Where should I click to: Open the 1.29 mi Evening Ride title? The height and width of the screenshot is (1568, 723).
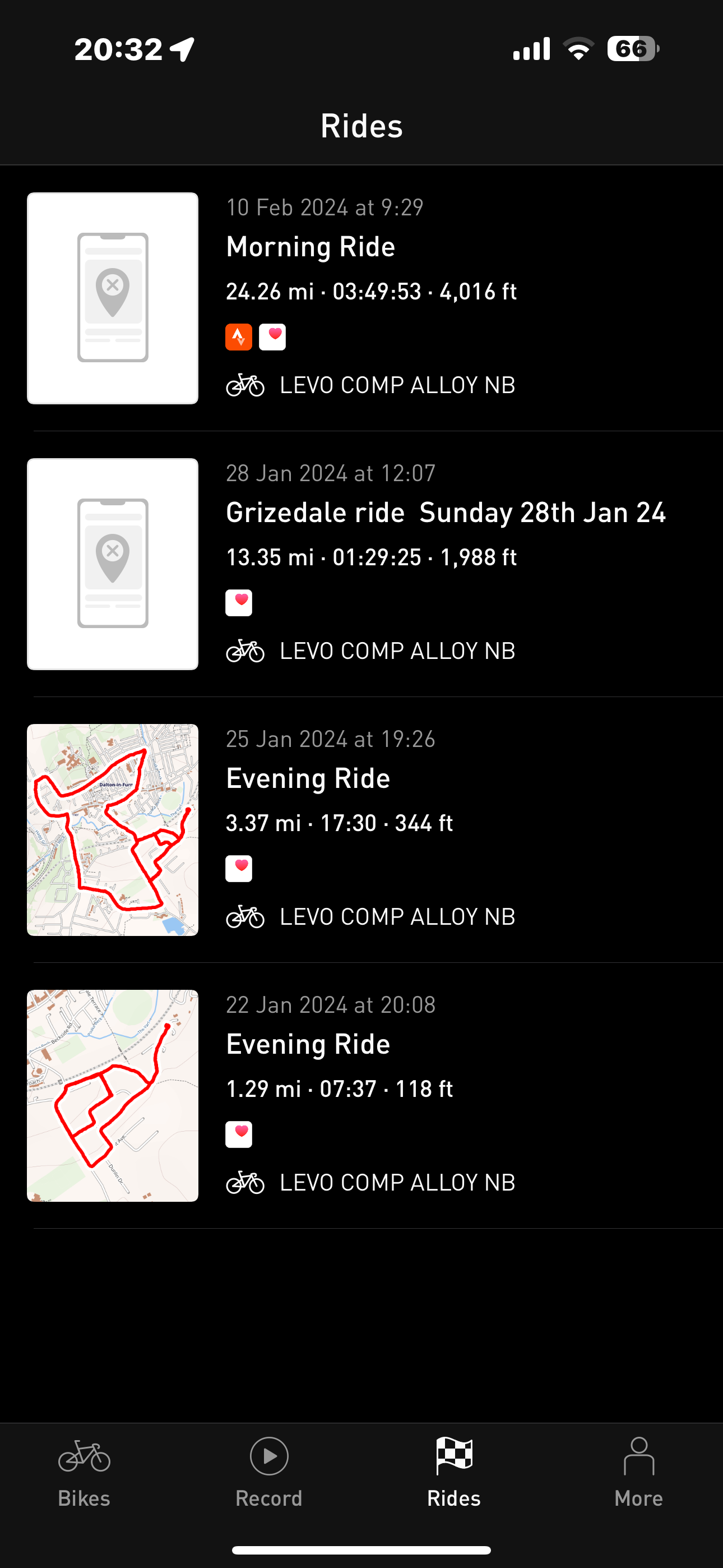(308, 1045)
